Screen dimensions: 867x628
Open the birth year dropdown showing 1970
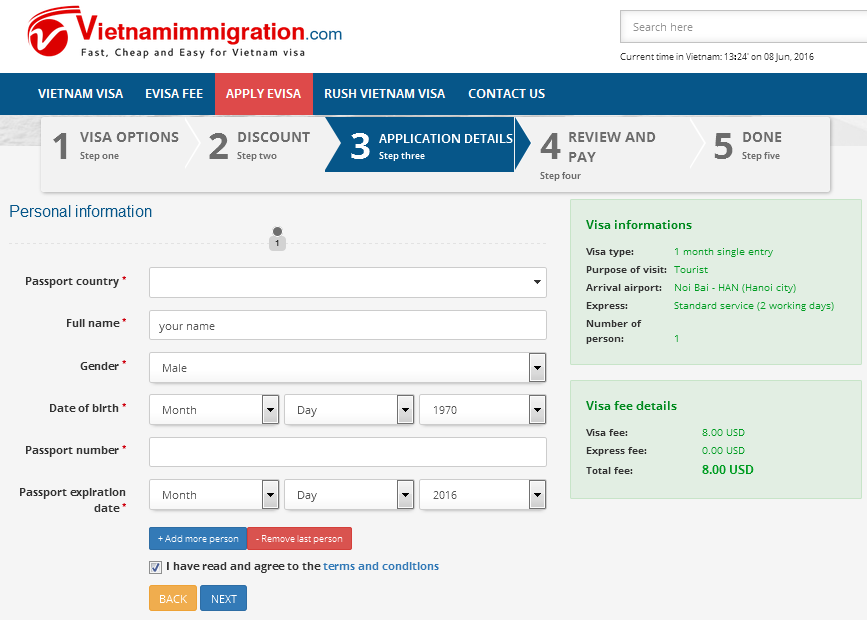(x=483, y=410)
